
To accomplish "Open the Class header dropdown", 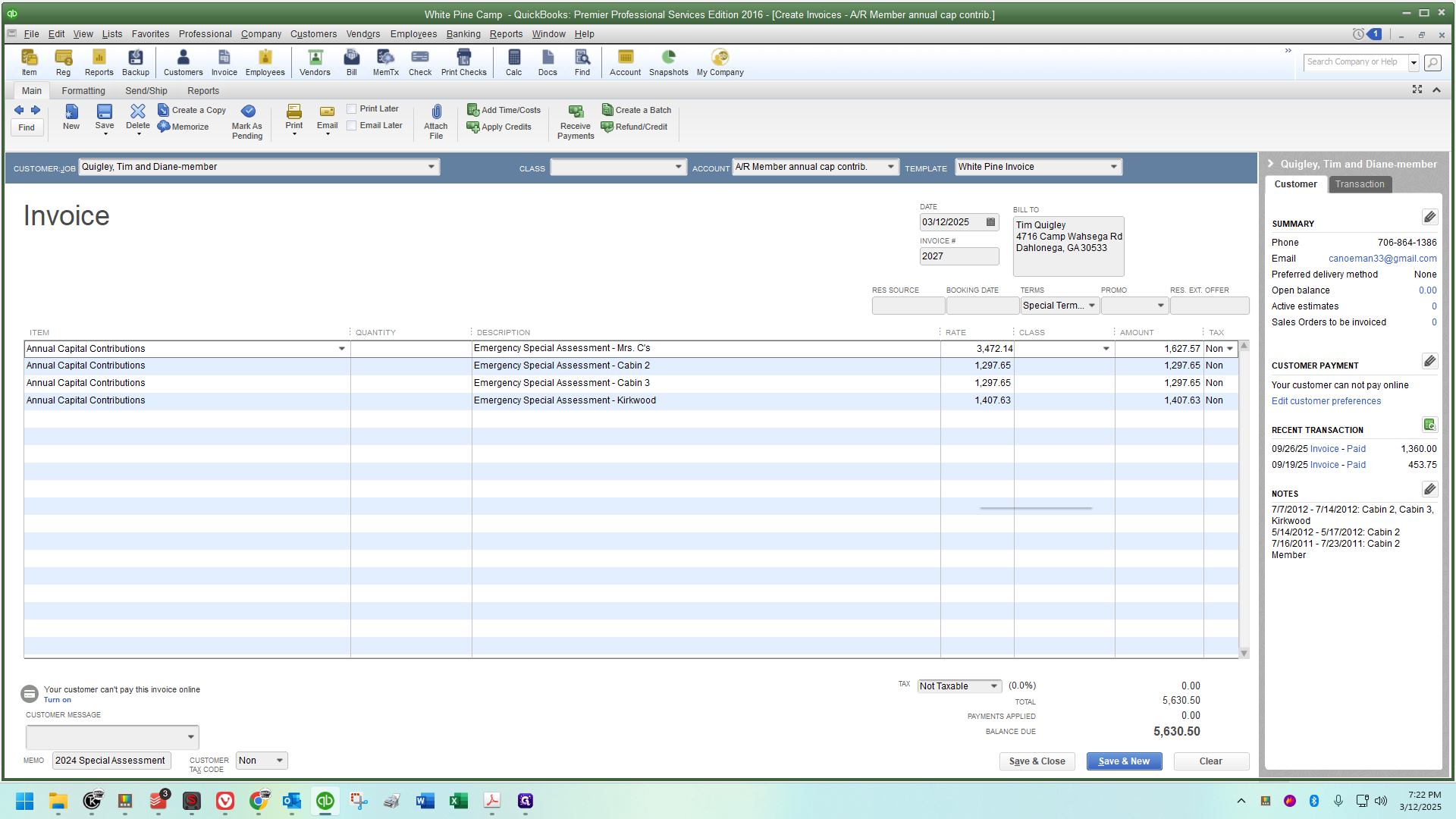I will click(x=678, y=168).
